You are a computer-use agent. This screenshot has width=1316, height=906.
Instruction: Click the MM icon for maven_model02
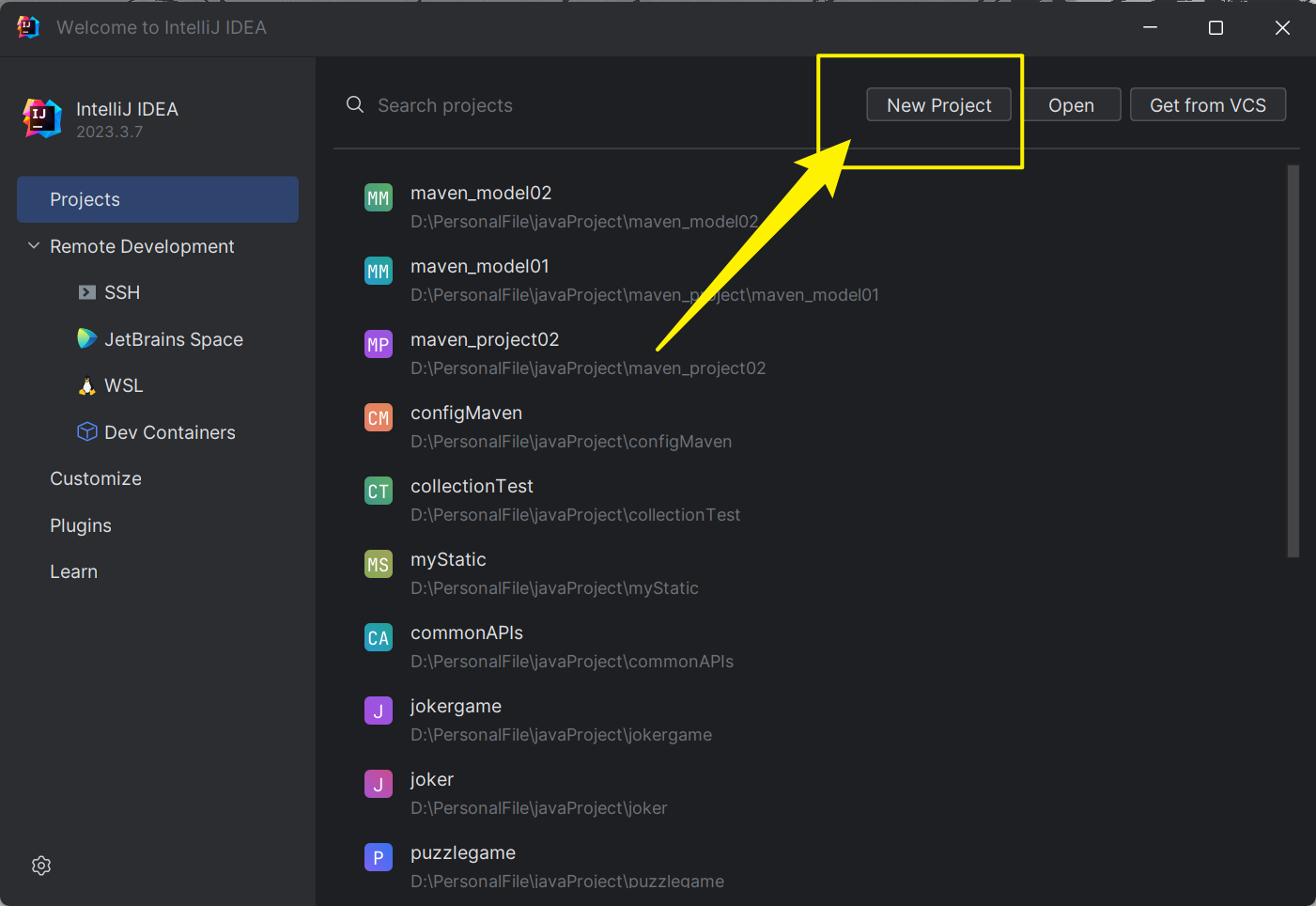379,197
